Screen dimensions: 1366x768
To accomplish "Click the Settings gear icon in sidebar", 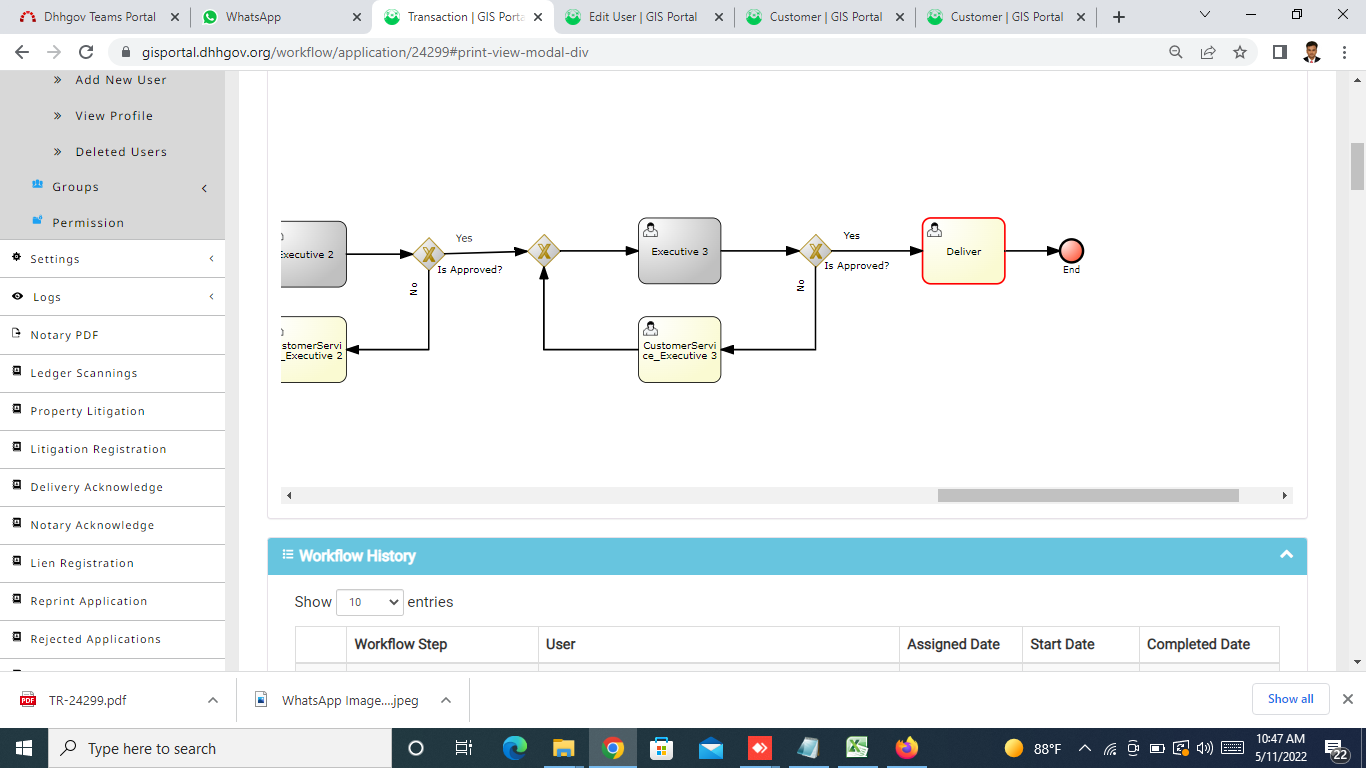I will pyautogui.click(x=16, y=257).
